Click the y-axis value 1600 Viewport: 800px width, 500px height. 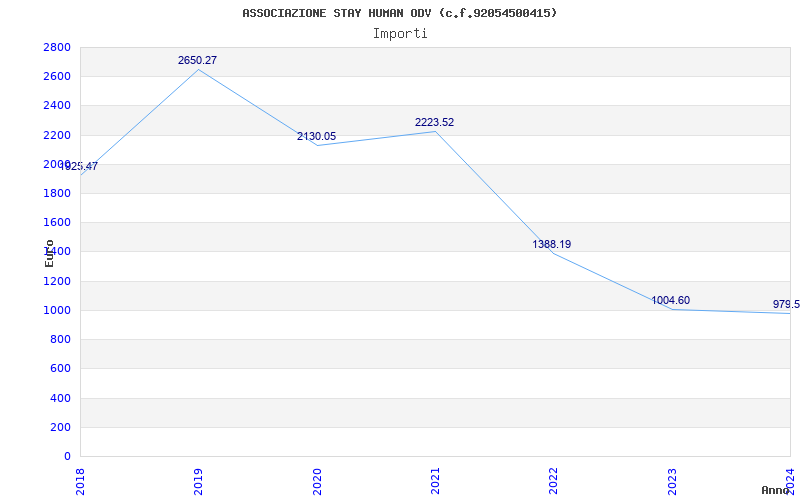57,222
